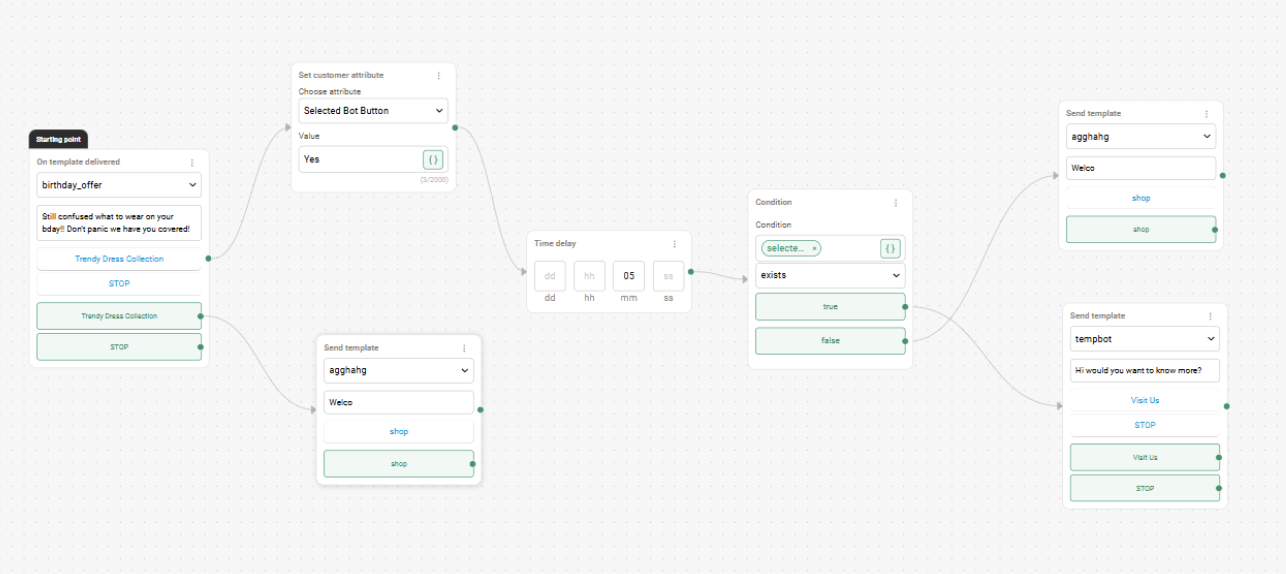The image size is (1286, 574).
Task: Click the Value input containing Yes
Action: coord(360,159)
